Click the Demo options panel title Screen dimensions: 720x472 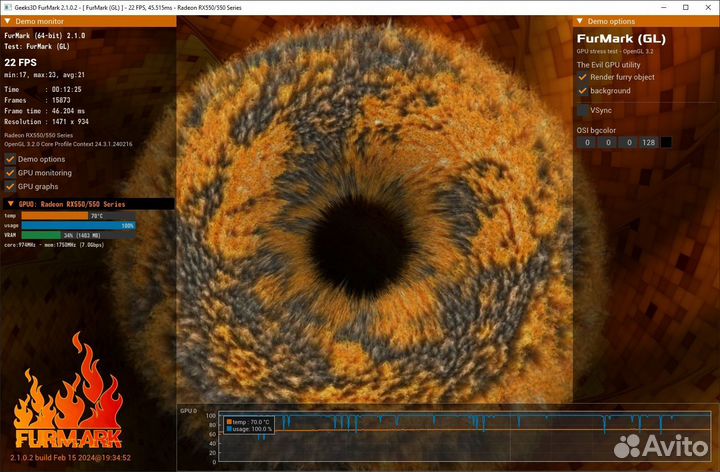[611, 21]
